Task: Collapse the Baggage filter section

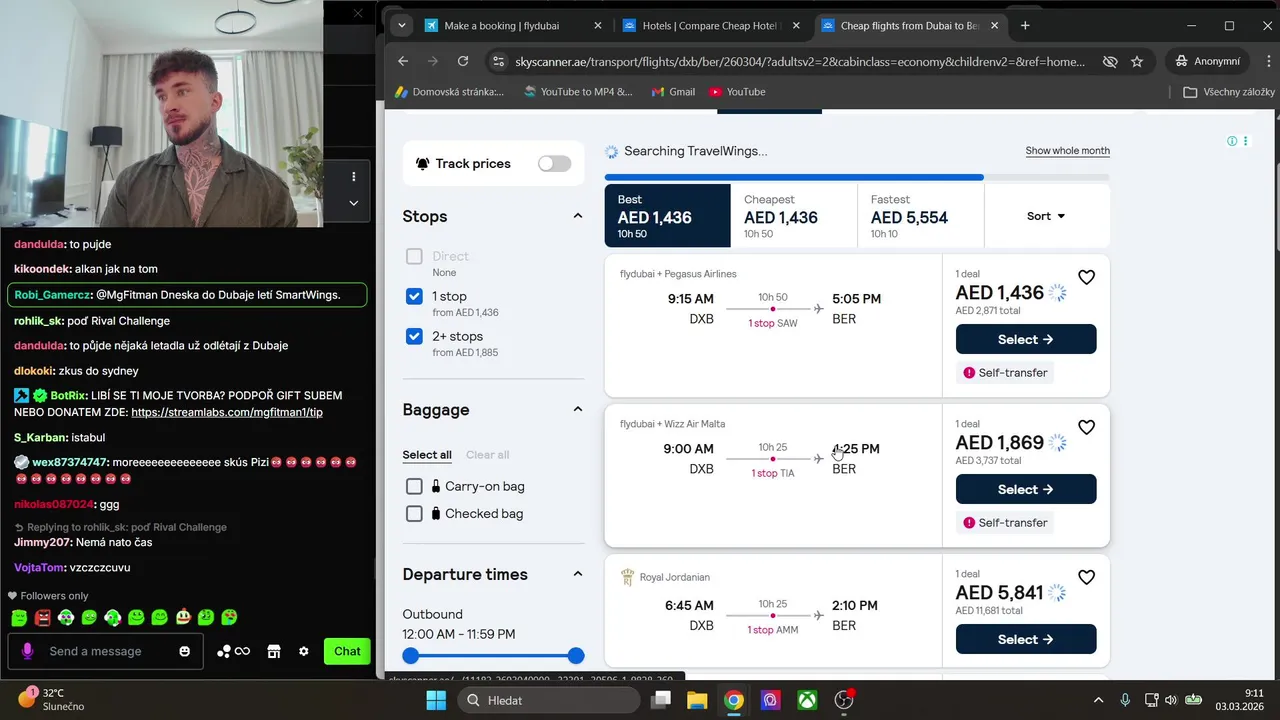Action: (577, 409)
